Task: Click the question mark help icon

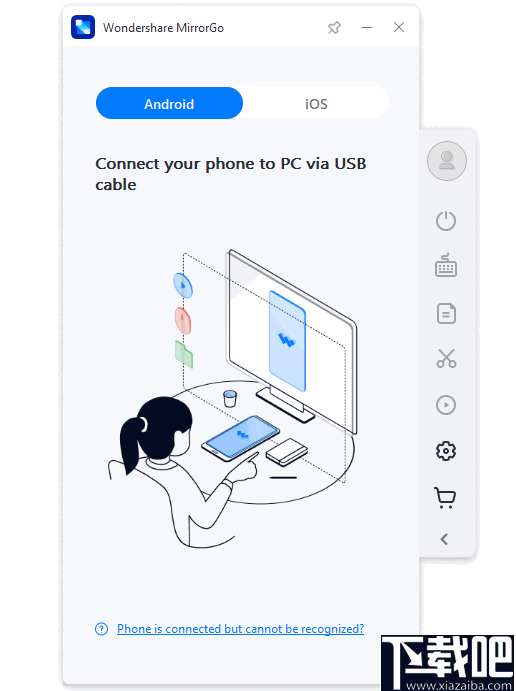Action: 101,629
